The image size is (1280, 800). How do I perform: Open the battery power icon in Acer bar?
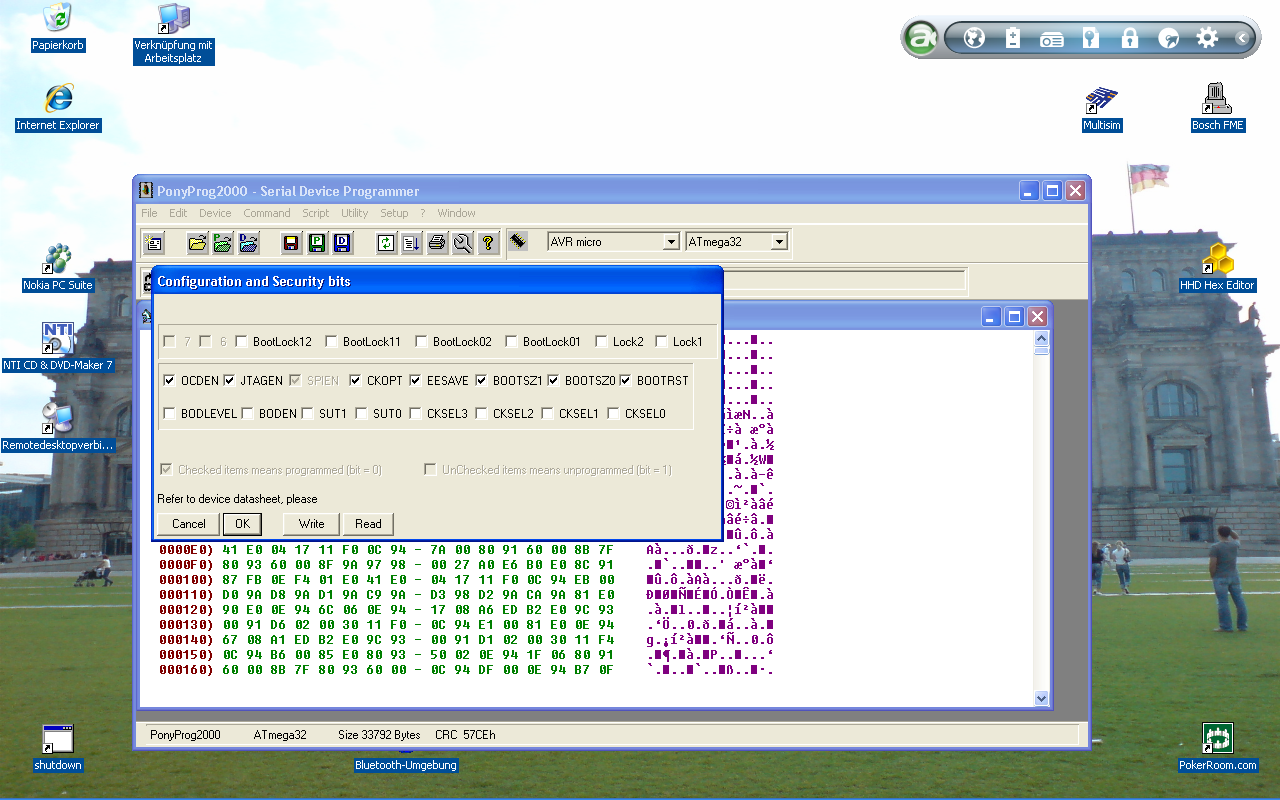(1013, 38)
